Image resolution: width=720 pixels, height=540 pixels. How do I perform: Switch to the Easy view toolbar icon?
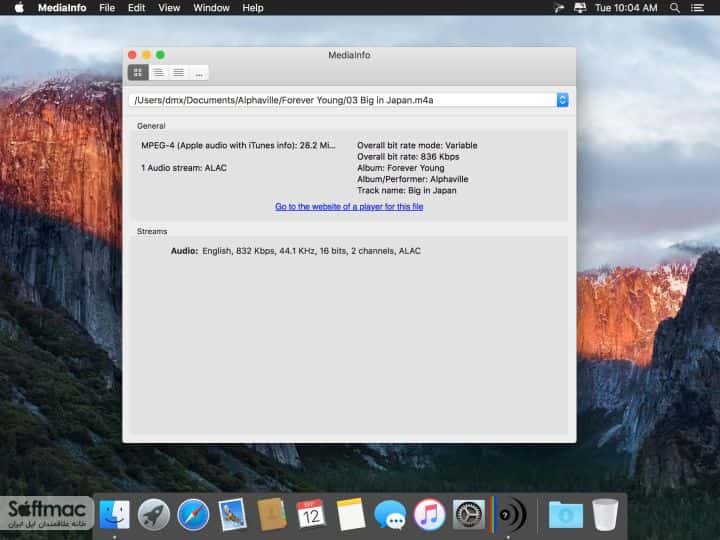[138, 73]
